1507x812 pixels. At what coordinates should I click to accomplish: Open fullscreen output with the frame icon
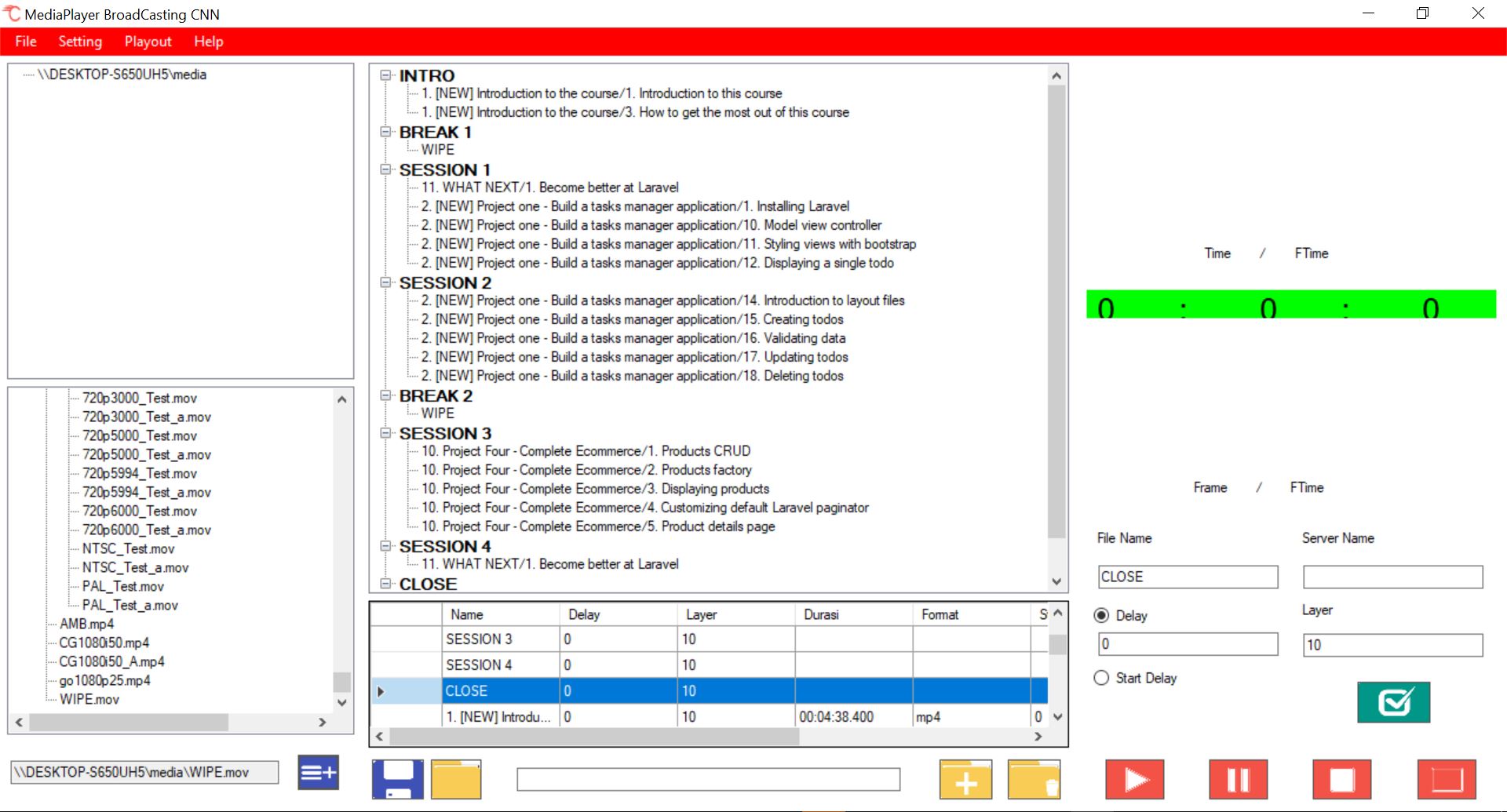click(x=1447, y=779)
